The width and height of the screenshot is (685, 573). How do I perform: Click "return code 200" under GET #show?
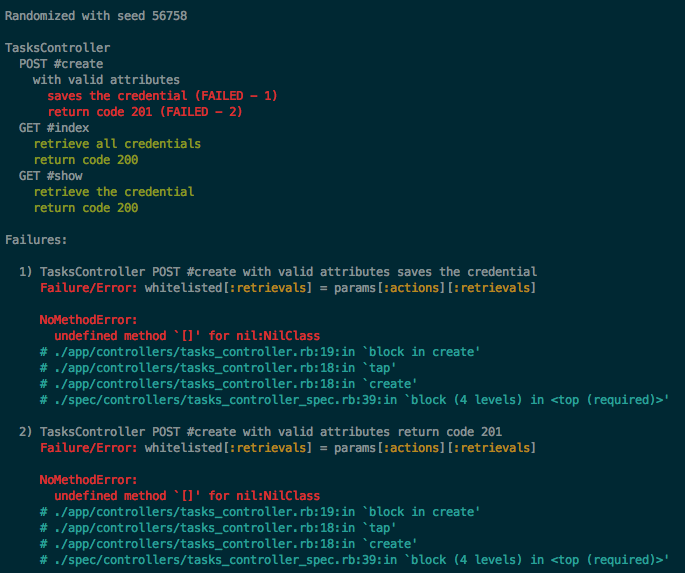(86, 208)
